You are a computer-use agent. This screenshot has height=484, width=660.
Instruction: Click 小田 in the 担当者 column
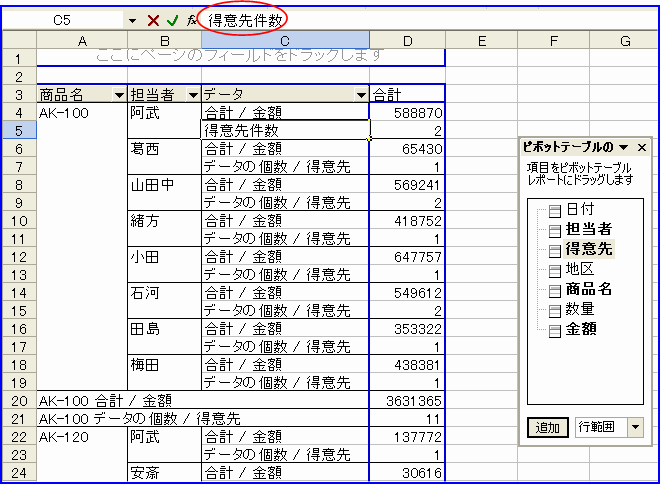[x=145, y=257]
